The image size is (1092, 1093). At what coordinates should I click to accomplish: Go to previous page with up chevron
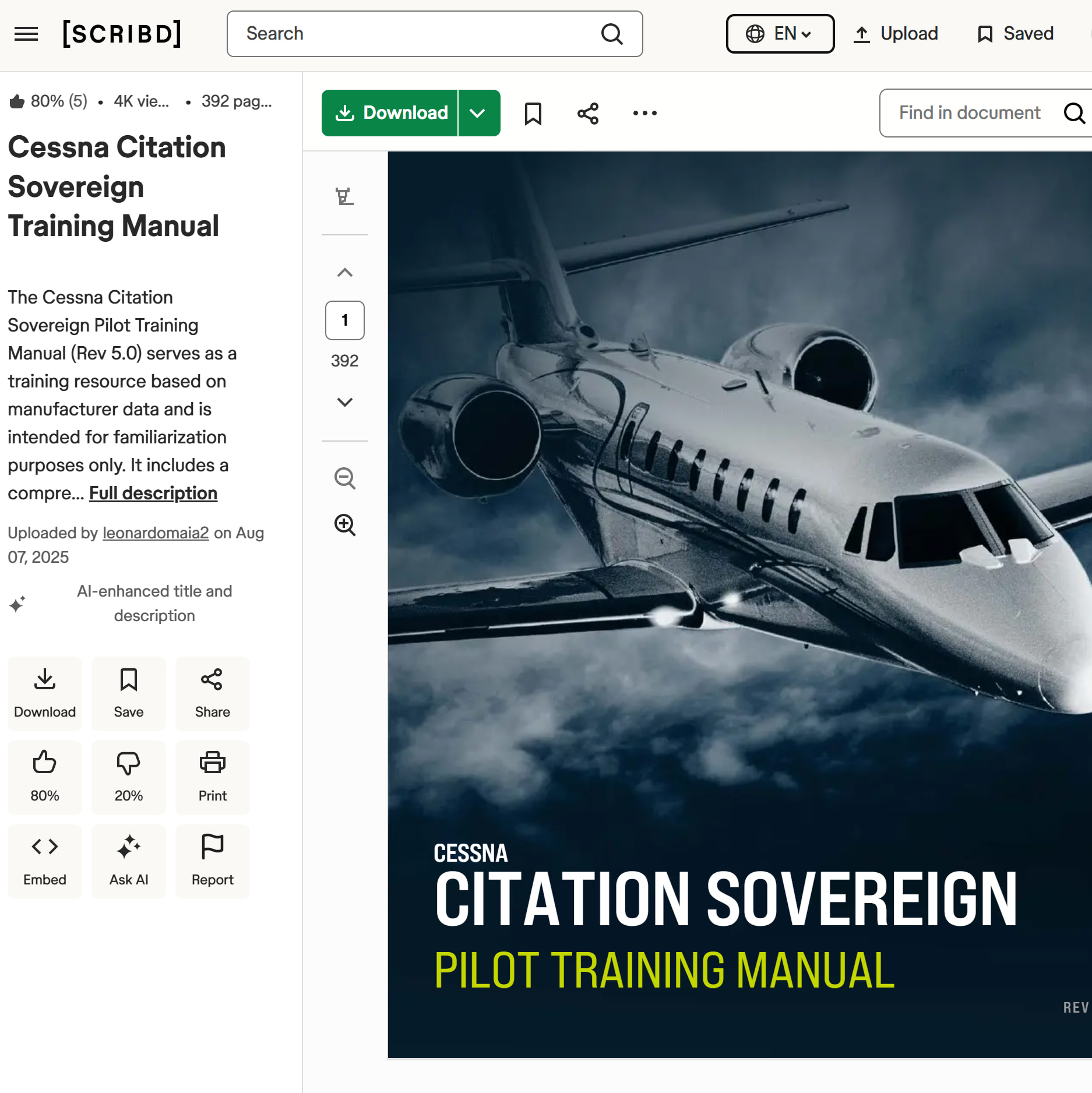[345, 272]
